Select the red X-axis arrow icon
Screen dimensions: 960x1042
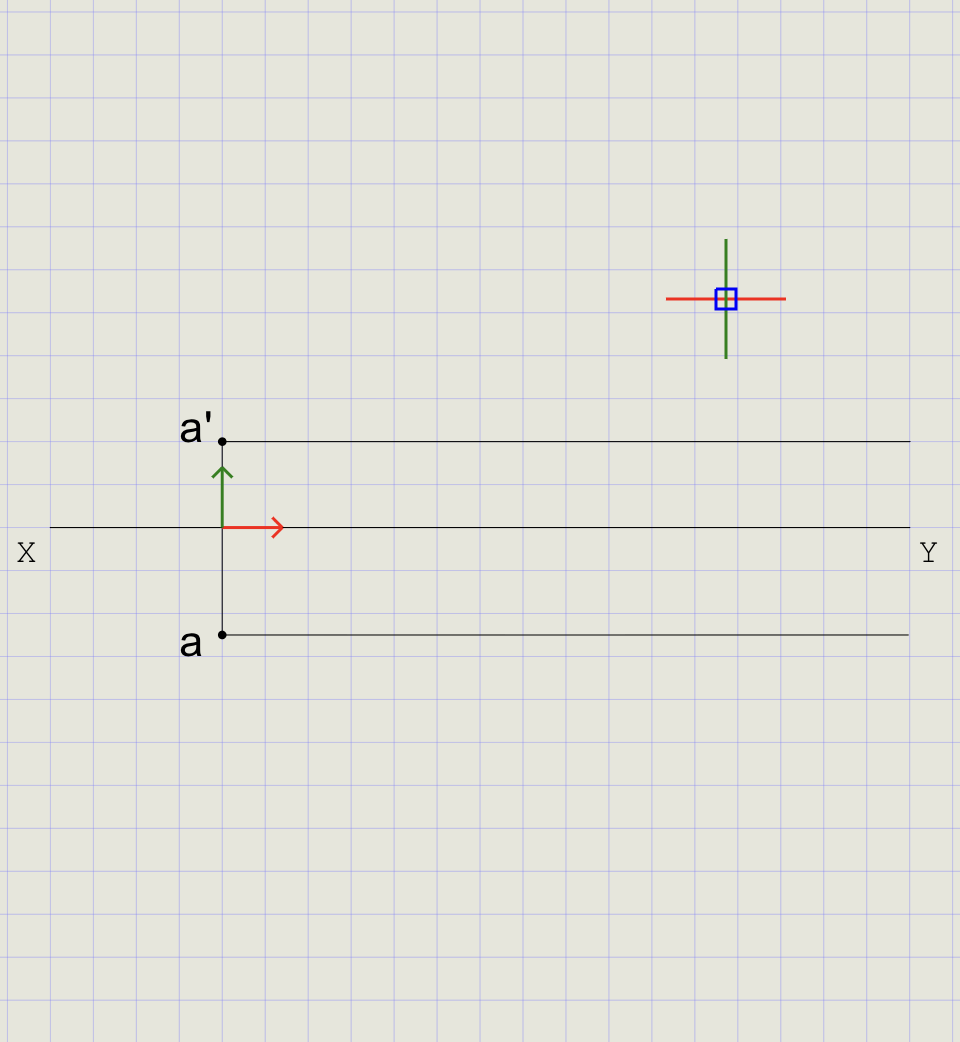(x=250, y=527)
